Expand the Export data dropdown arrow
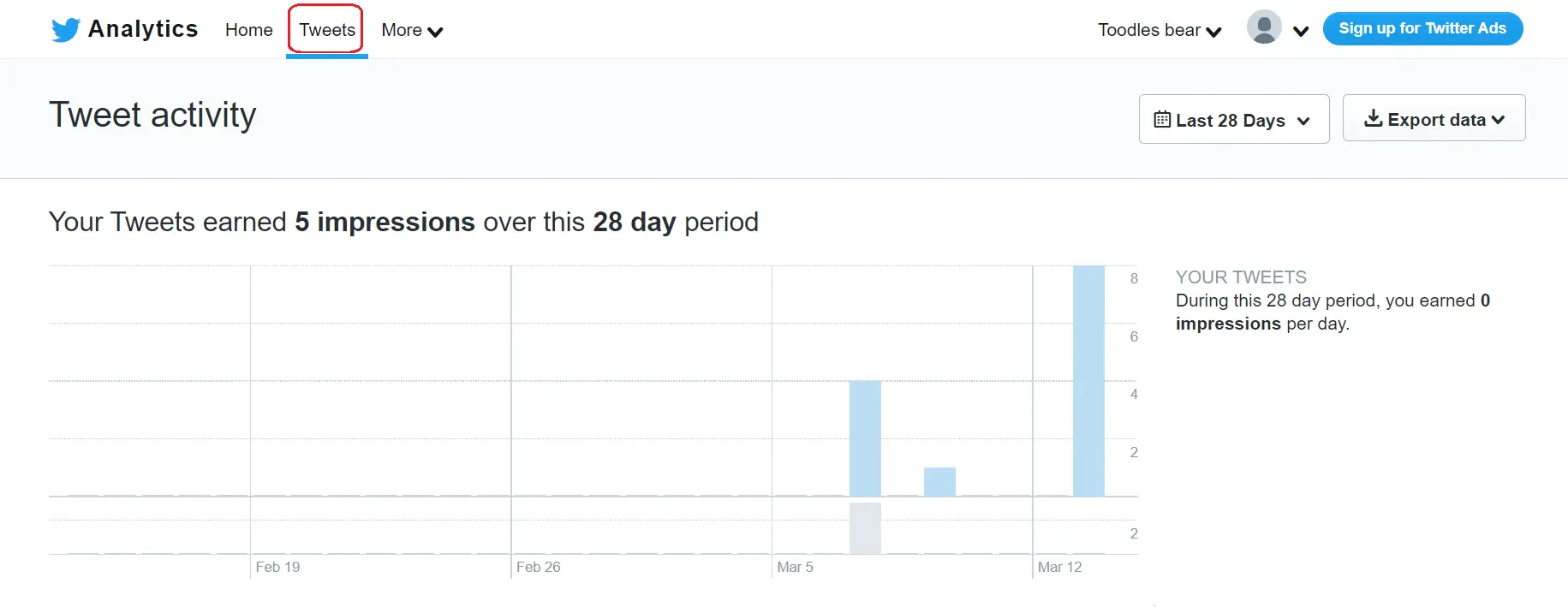The image size is (1568, 607). pyautogui.click(x=1498, y=120)
